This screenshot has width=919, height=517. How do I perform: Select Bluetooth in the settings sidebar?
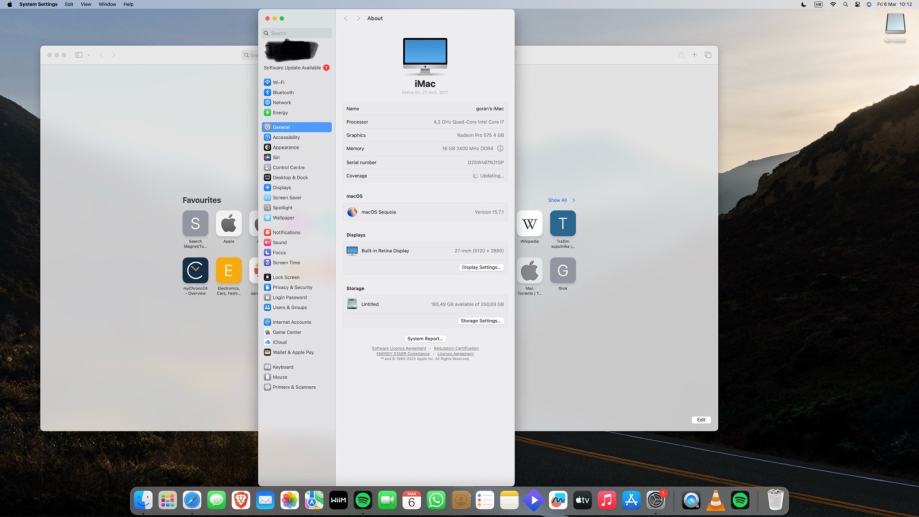(283, 92)
